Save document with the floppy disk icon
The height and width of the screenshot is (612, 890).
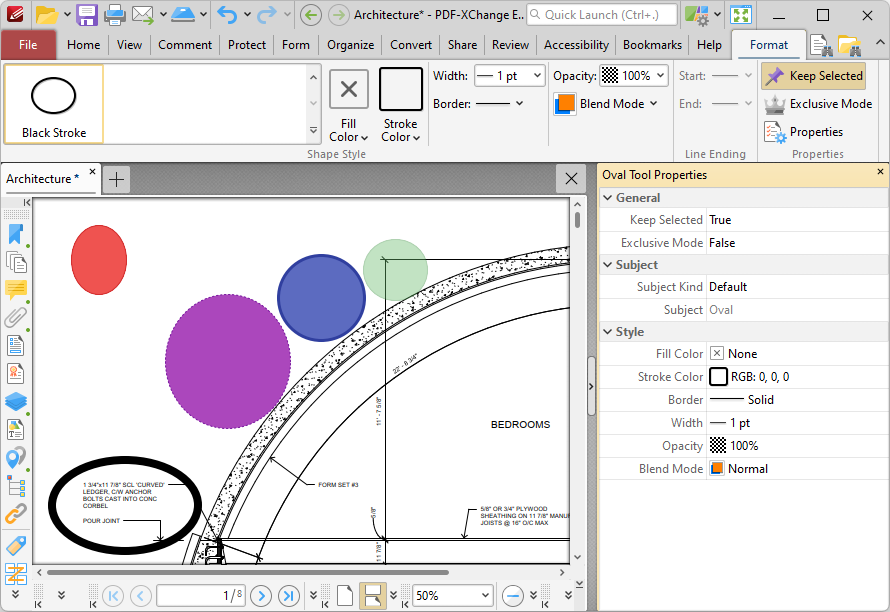point(87,15)
